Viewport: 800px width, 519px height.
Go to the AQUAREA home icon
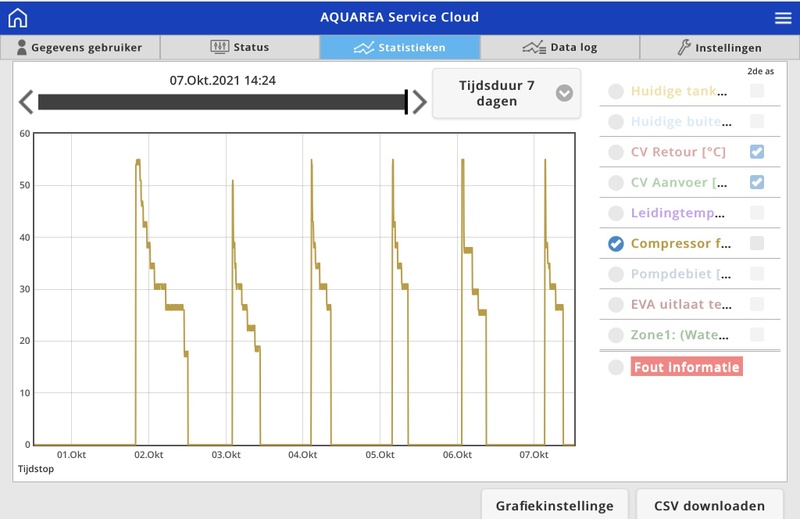tap(17, 17)
